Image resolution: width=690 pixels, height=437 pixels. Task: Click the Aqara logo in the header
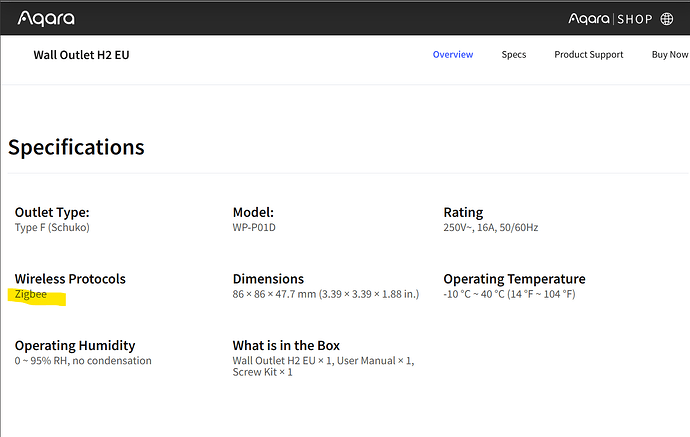pos(46,18)
